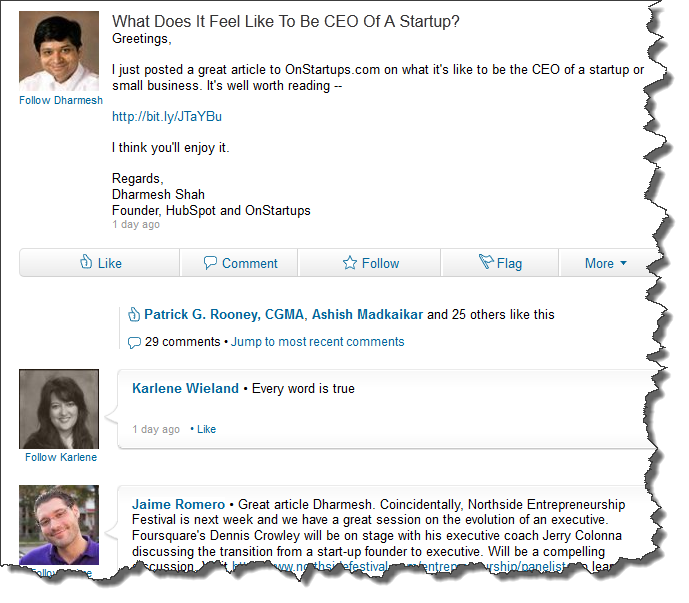Open Ashish Madkaikar's profile link
Image resolution: width=689 pixels, height=603 pixels.
coord(367,314)
